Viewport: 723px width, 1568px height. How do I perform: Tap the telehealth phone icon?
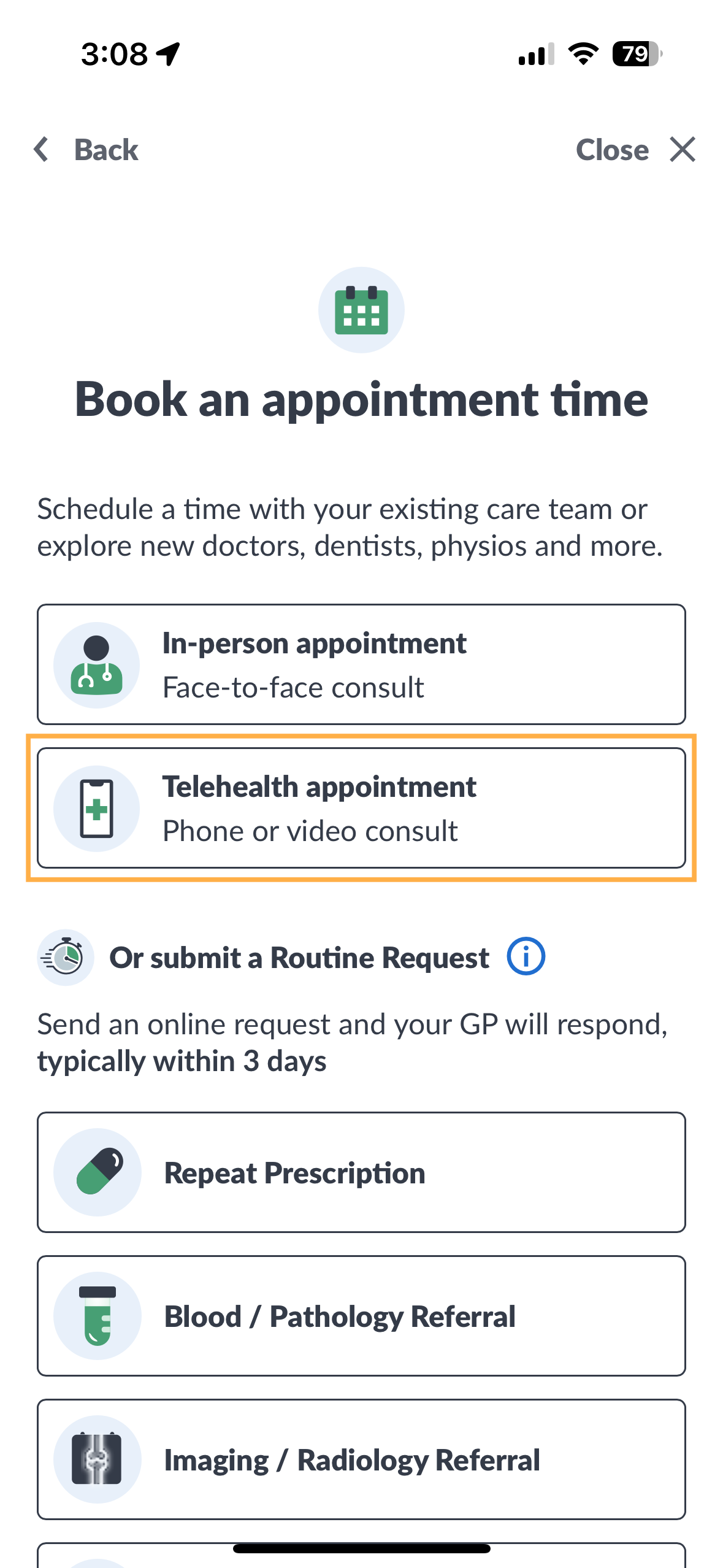click(x=96, y=809)
